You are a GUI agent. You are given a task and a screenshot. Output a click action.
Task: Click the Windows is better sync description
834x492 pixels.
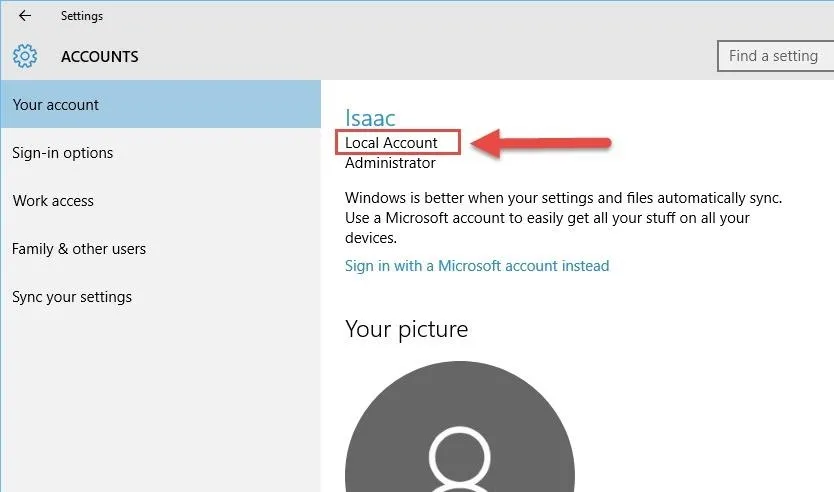[x=563, y=218]
